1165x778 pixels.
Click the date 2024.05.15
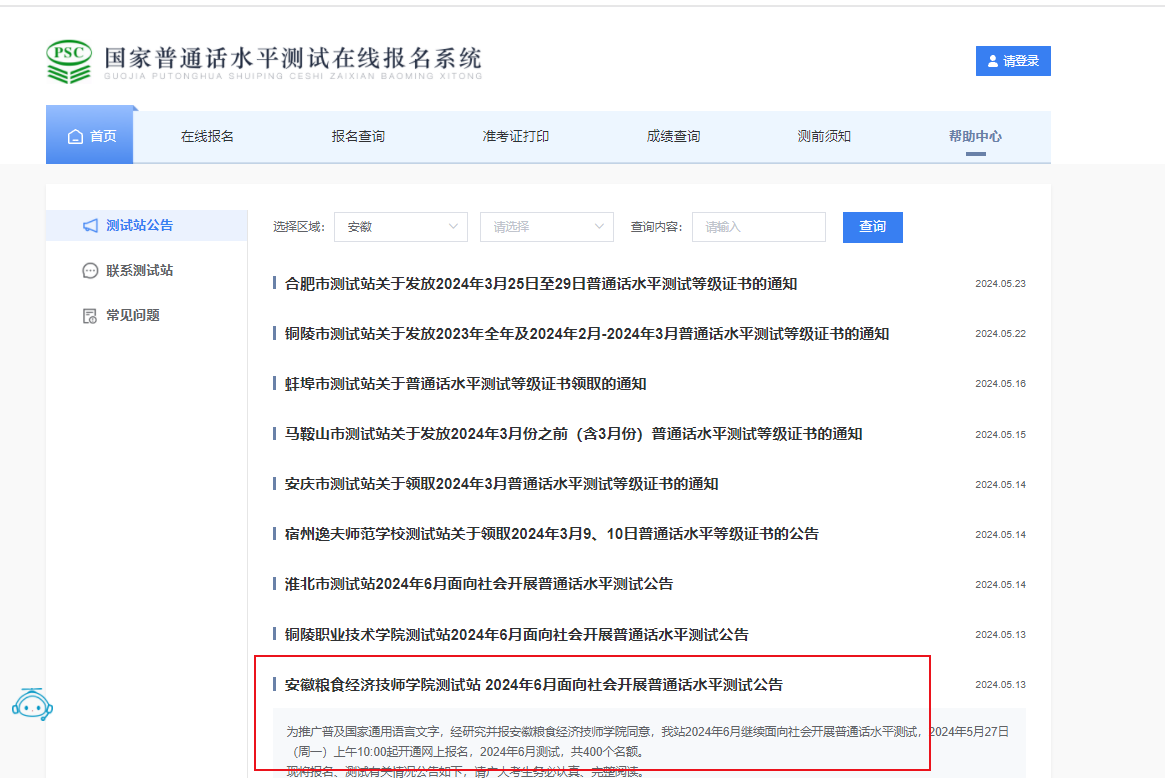[1000, 435]
